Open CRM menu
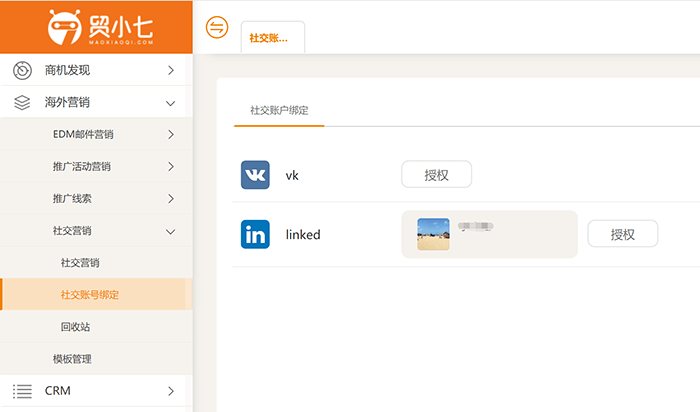 [96, 391]
